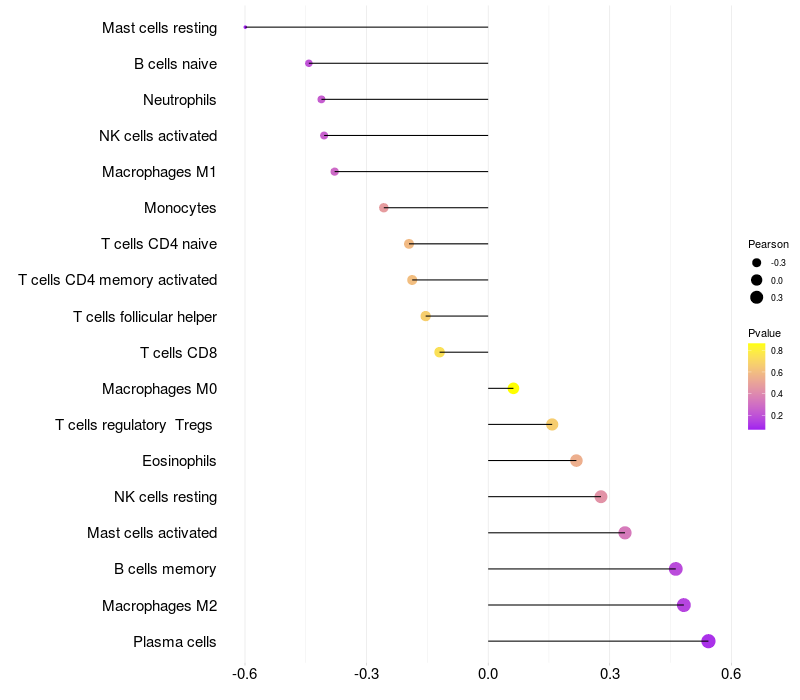Click the yellow Macrophages M0 dot
The width and height of the screenshot is (800, 700).
click(x=513, y=388)
